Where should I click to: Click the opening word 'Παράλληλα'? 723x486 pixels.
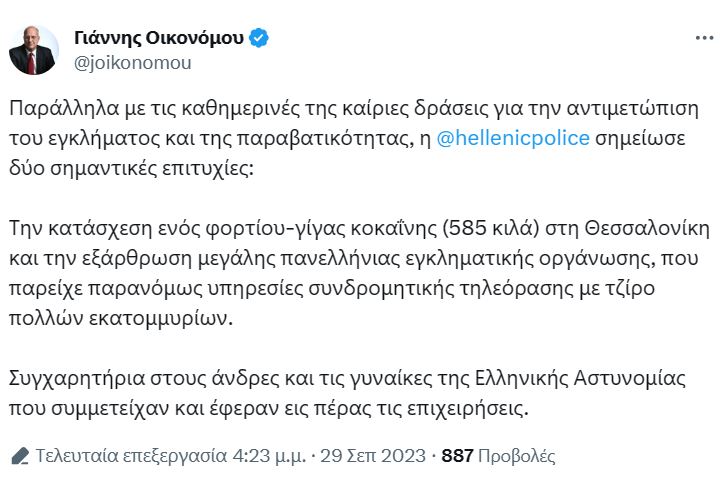(x=59, y=107)
